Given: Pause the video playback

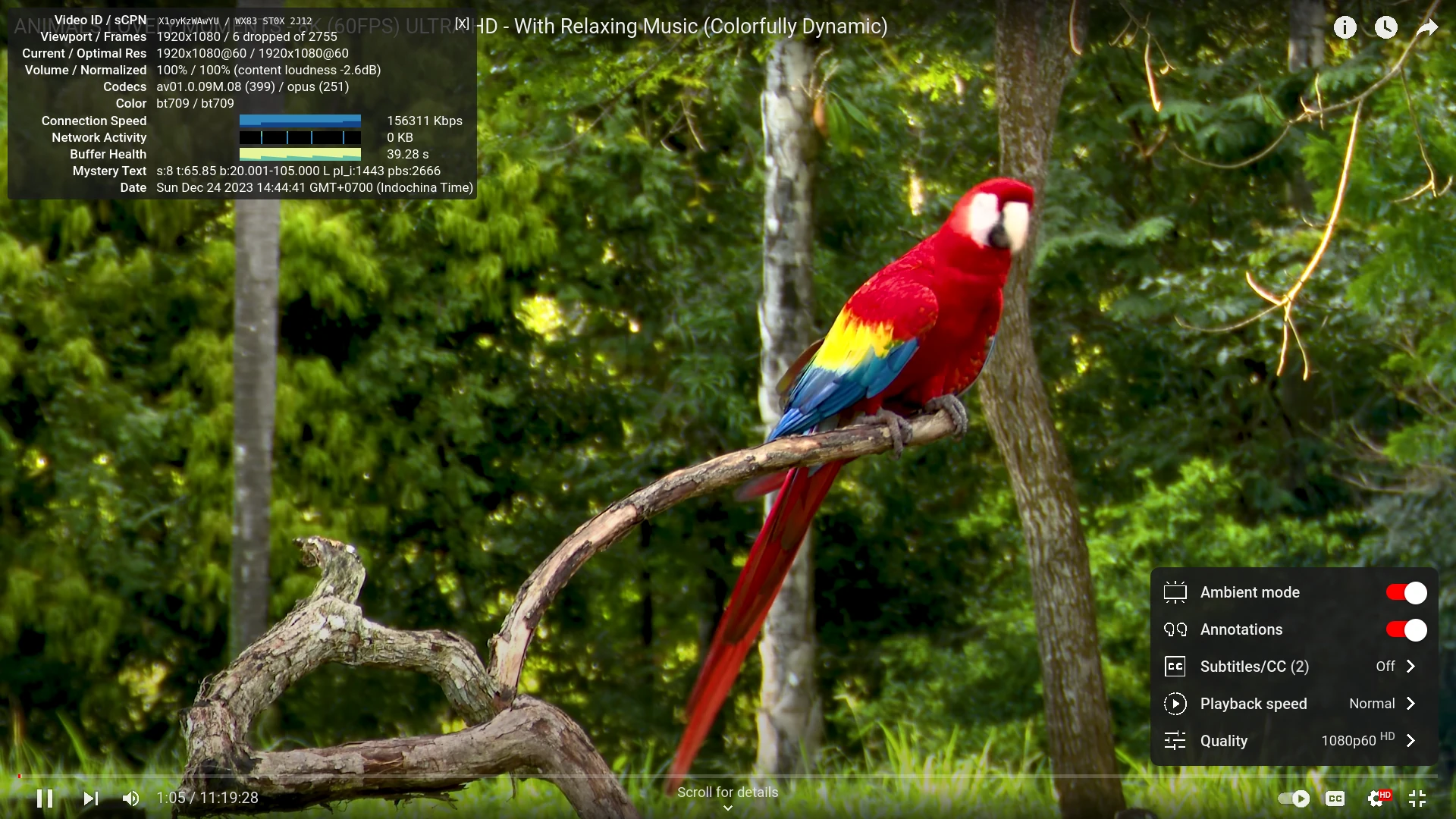Looking at the screenshot, I should point(45,798).
